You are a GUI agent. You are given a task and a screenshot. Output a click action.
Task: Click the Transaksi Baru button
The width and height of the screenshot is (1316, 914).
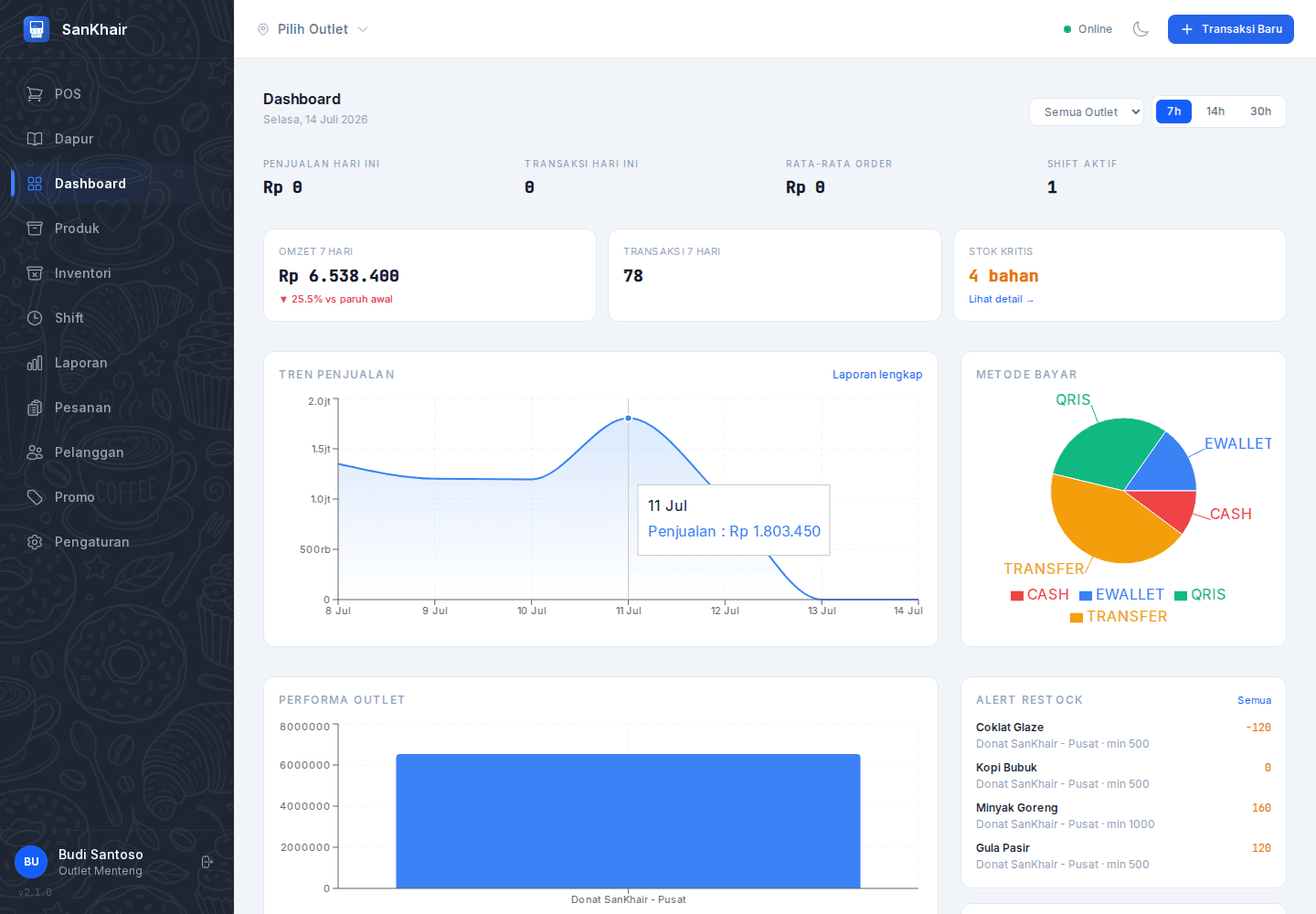[x=1231, y=29]
